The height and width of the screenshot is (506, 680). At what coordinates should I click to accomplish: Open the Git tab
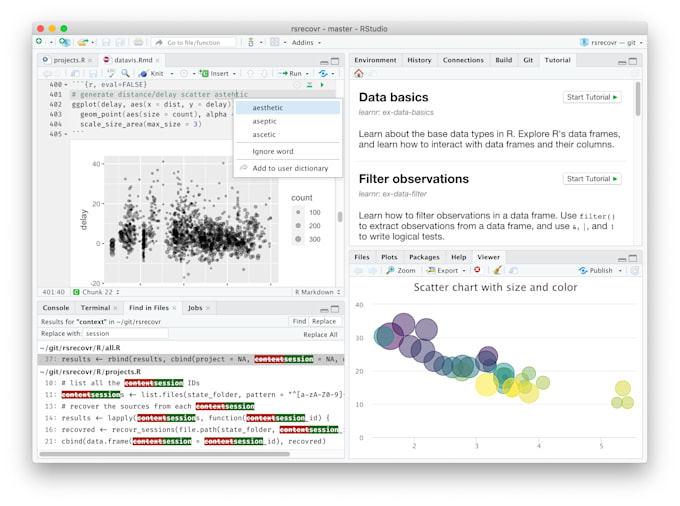(528, 60)
